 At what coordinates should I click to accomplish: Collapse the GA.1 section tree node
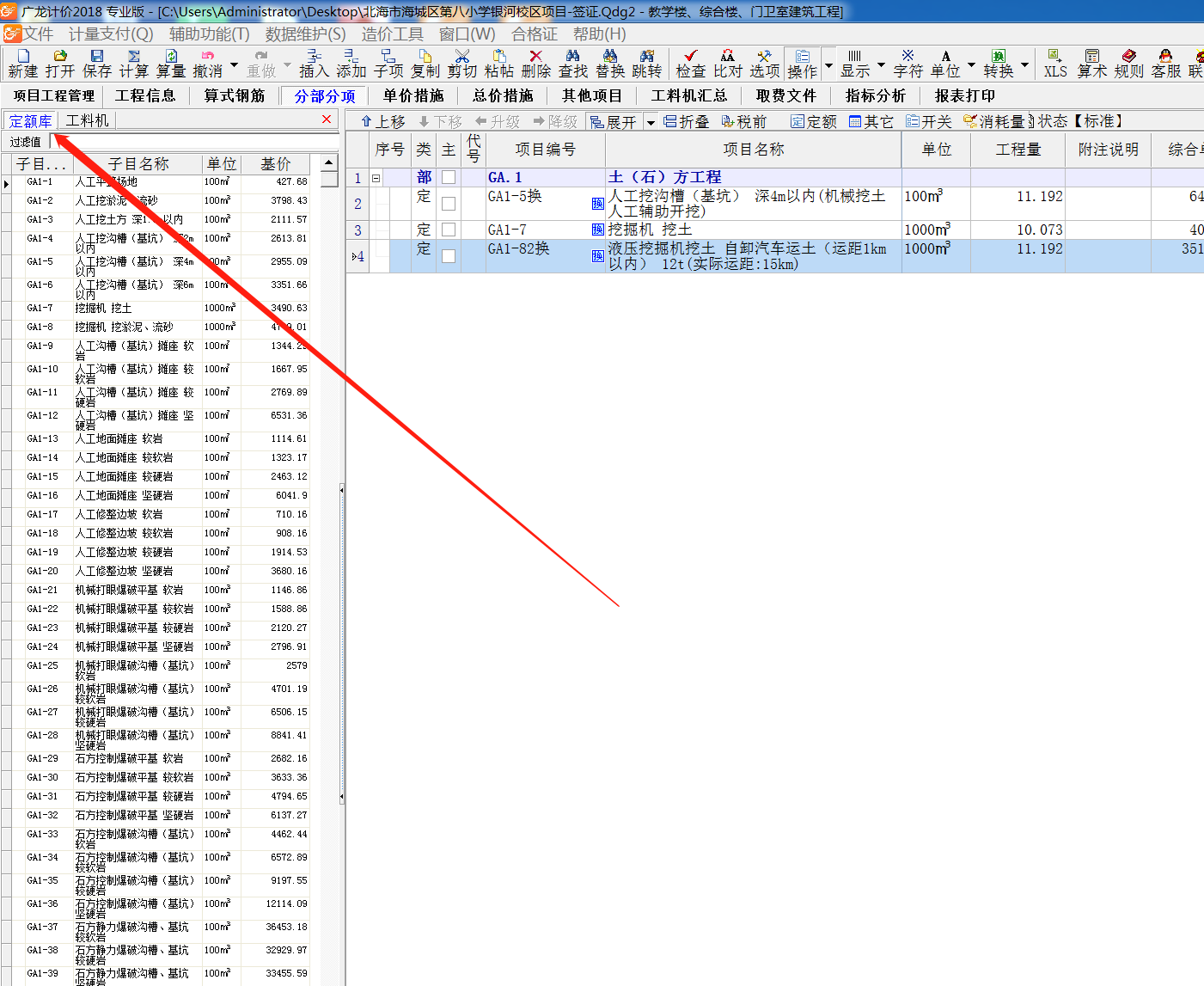376,178
